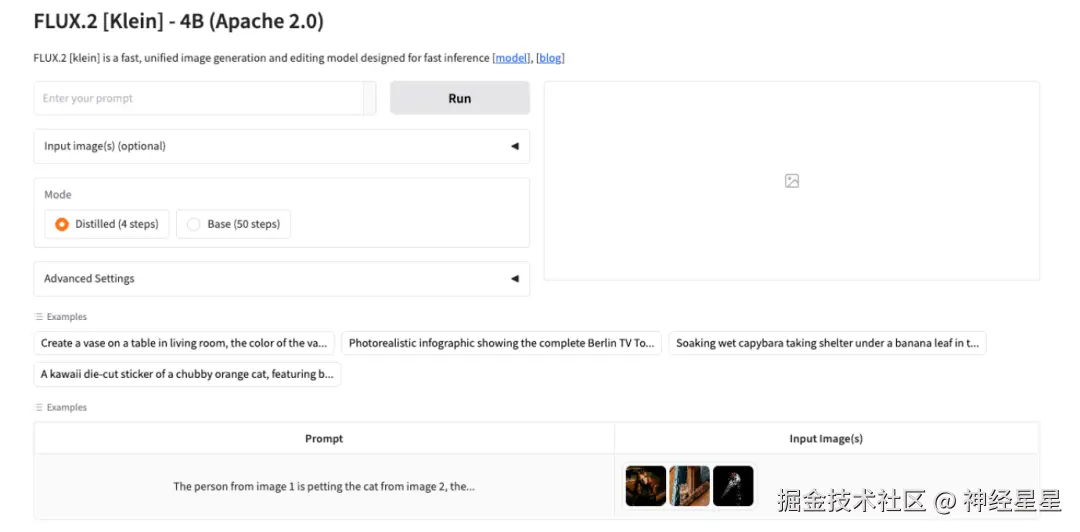Select the 'person from image 1' example row
Screen dimensions: 1080x532
click(324, 487)
